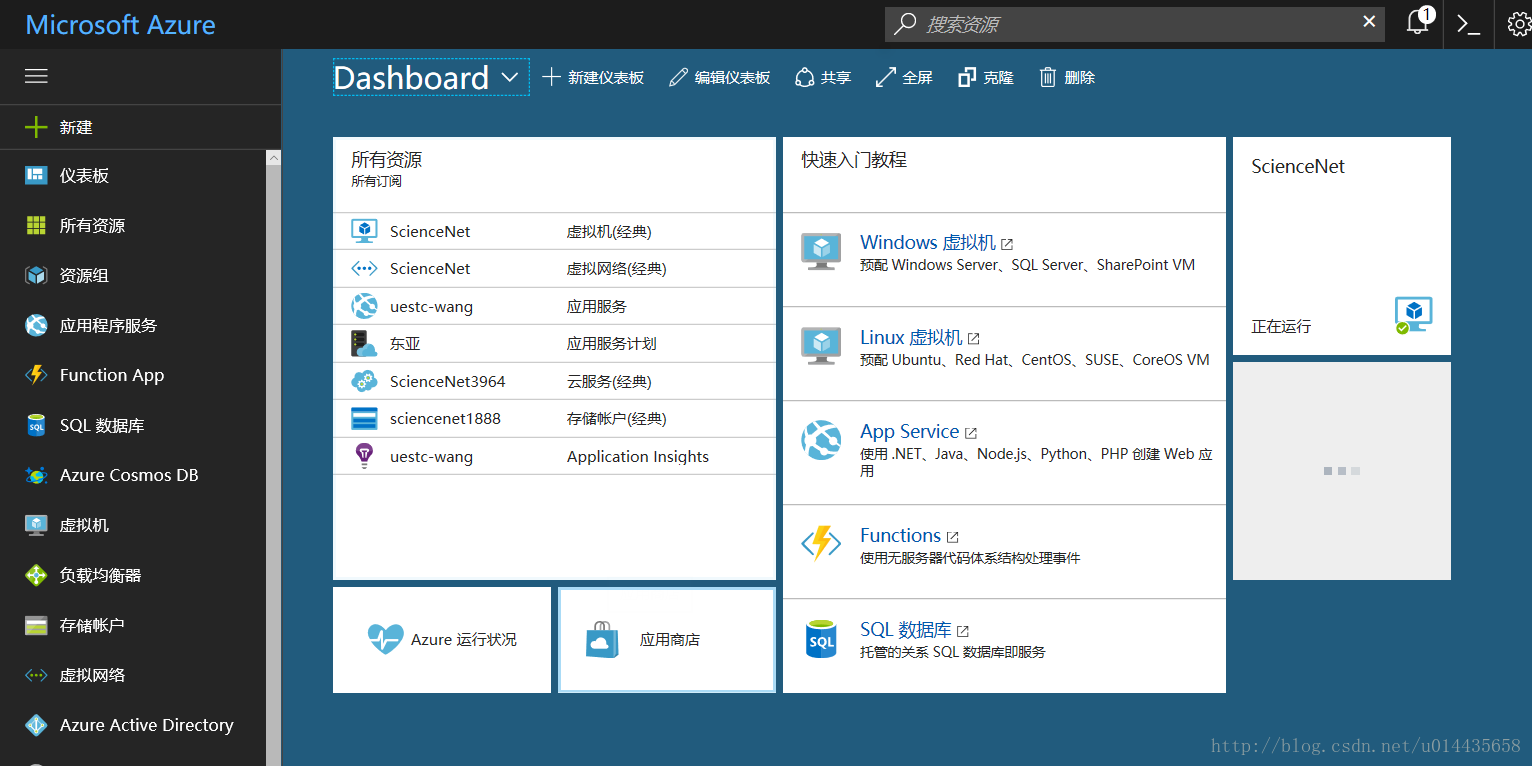Click the 克隆 clone button
This screenshot has height=766, width=1532.
tap(986, 77)
